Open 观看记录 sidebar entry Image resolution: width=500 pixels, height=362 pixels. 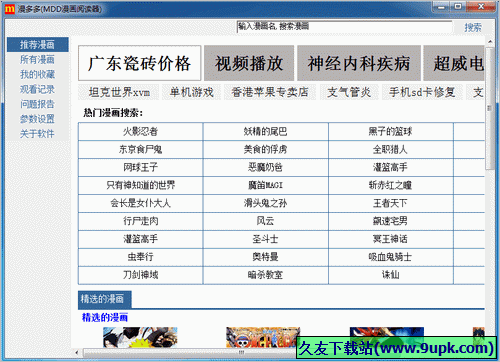(37, 89)
